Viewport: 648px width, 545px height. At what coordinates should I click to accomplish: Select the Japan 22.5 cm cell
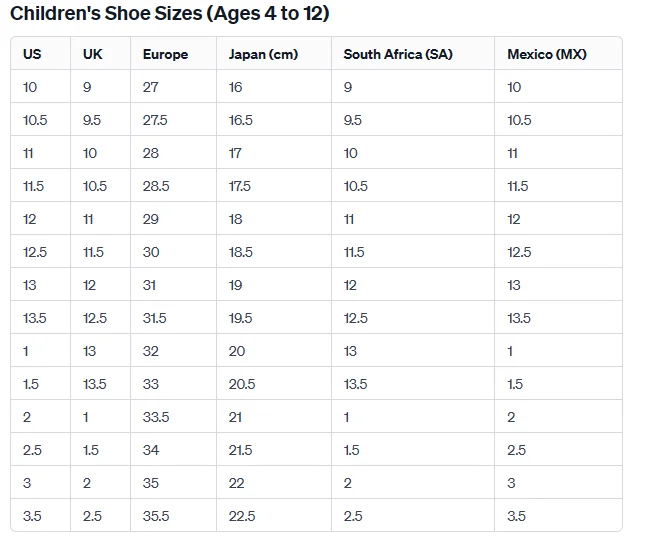(242, 516)
